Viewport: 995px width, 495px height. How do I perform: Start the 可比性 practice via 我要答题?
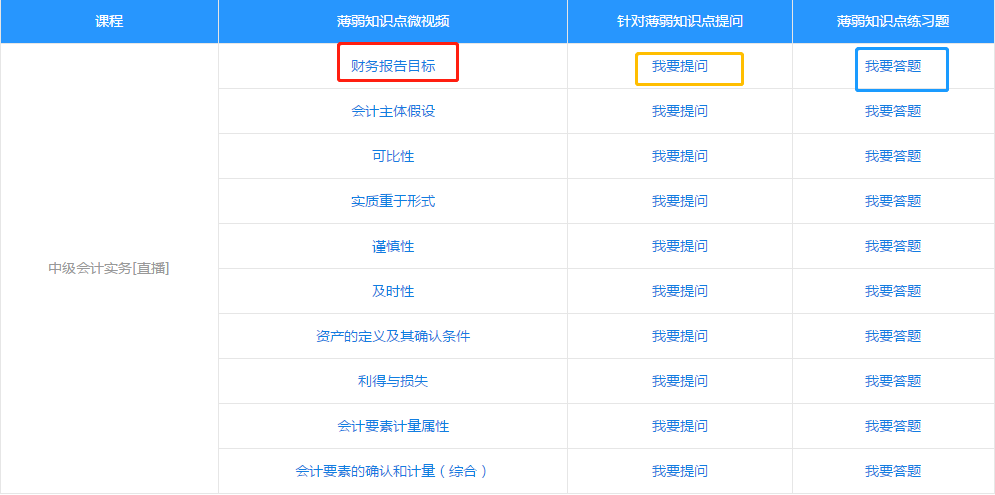click(x=893, y=156)
